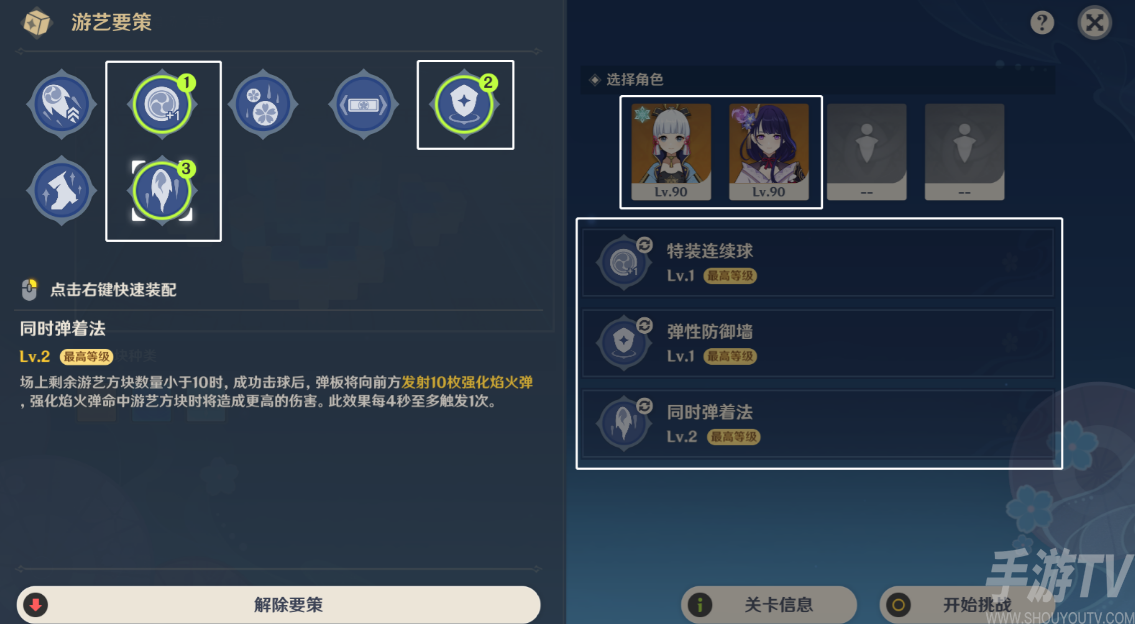Select the flower petals stratagem icon

pos(263,105)
